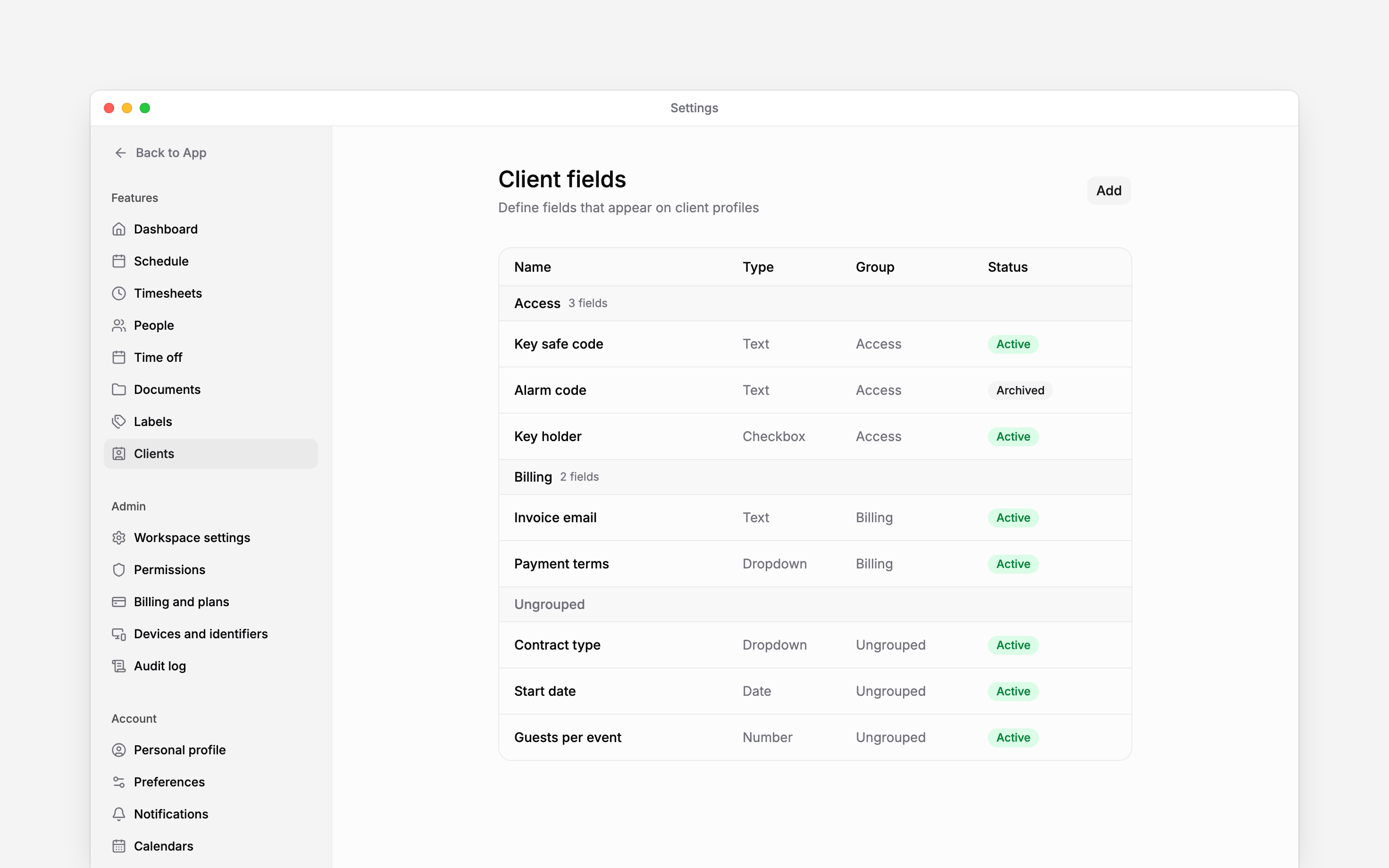Add a new client field
The width and height of the screenshot is (1389, 868).
(x=1108, y=191)
